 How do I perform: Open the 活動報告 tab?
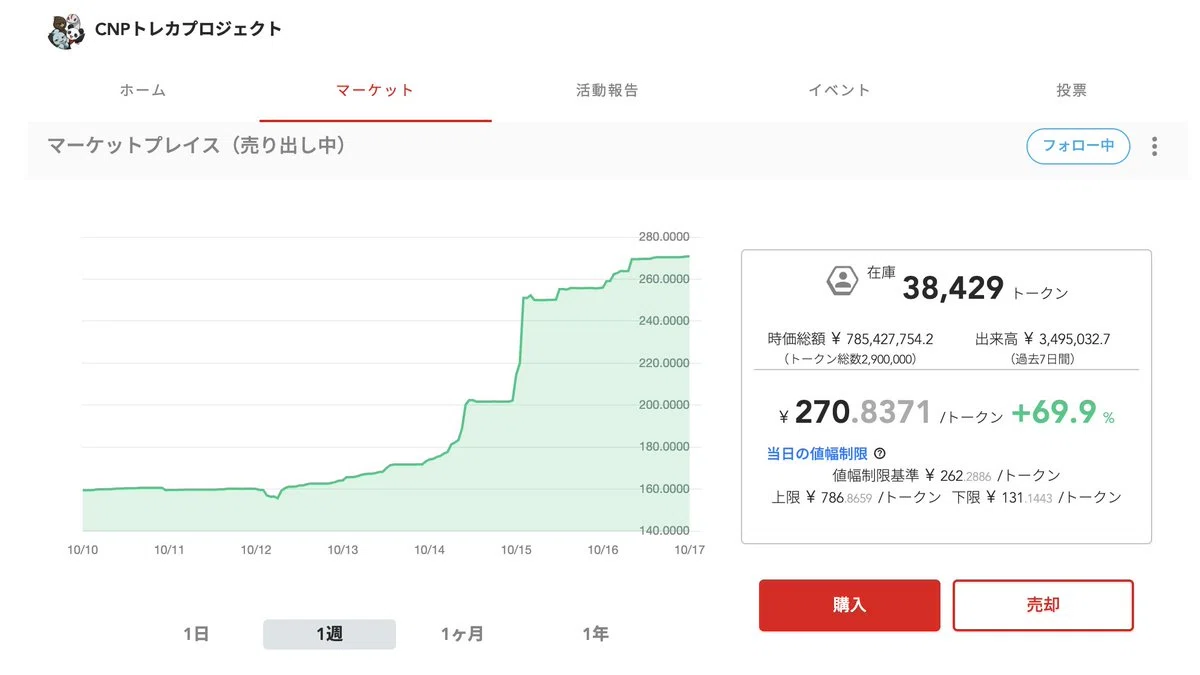[607, 90]
